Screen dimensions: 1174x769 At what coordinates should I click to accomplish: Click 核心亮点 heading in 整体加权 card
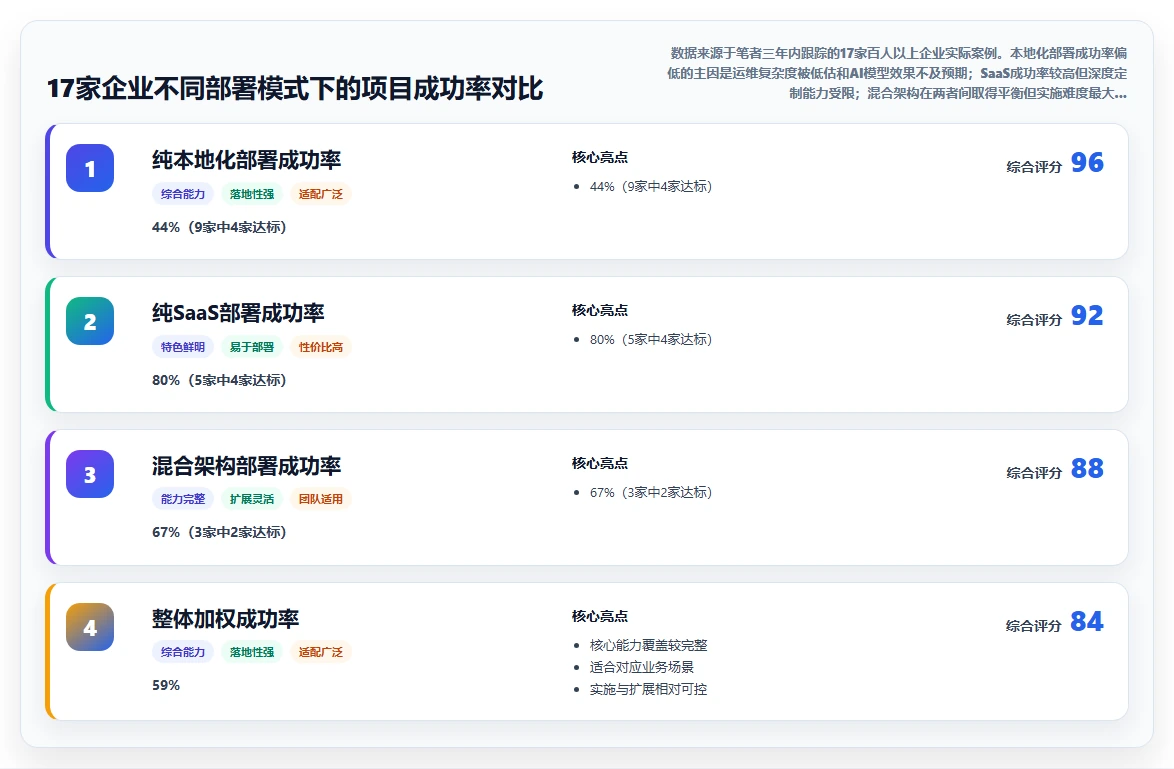(600, 616)
